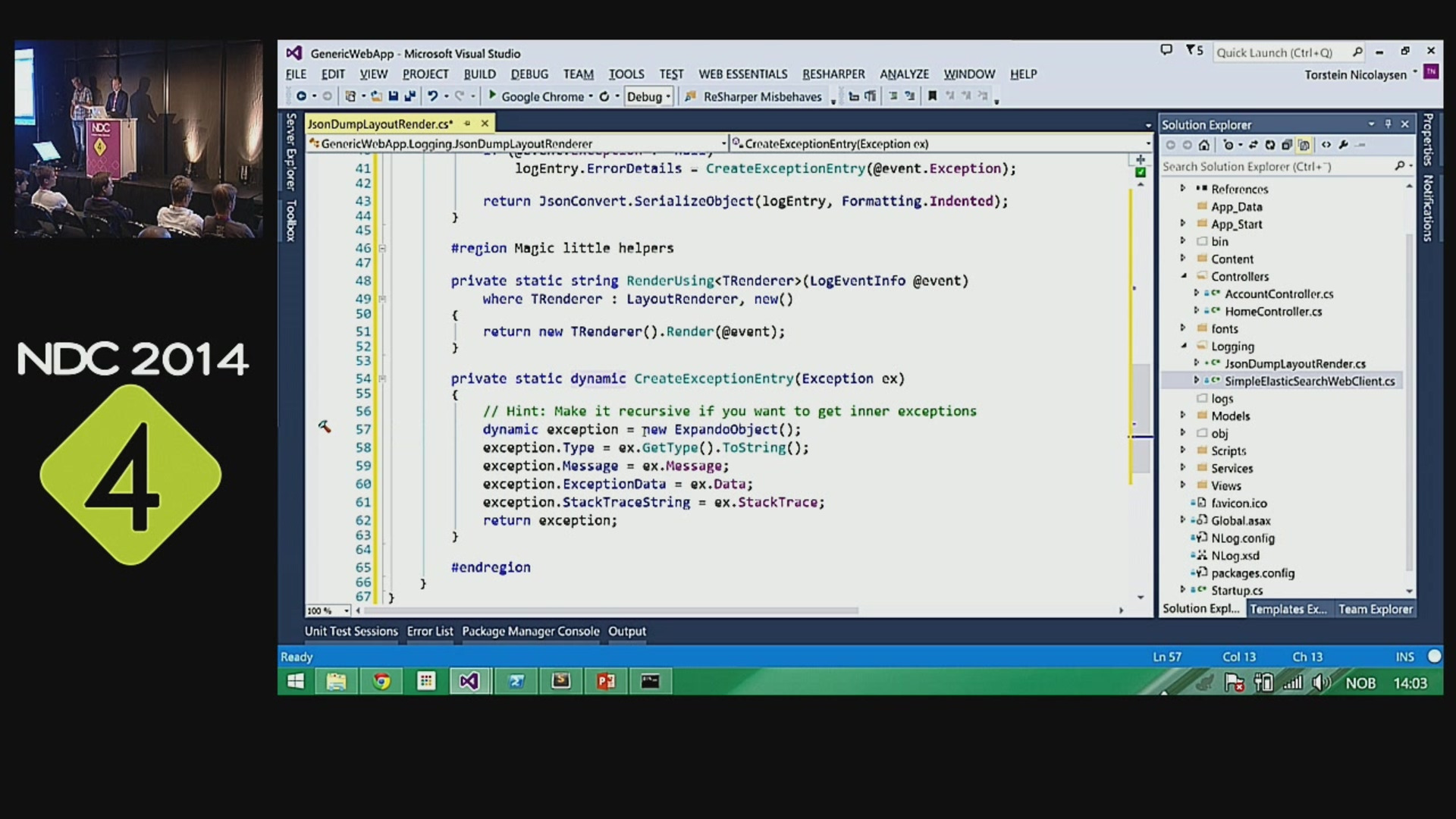Click the Refresh icon in Solution Explorer
1456x819 pixels.
[1270, 145]
